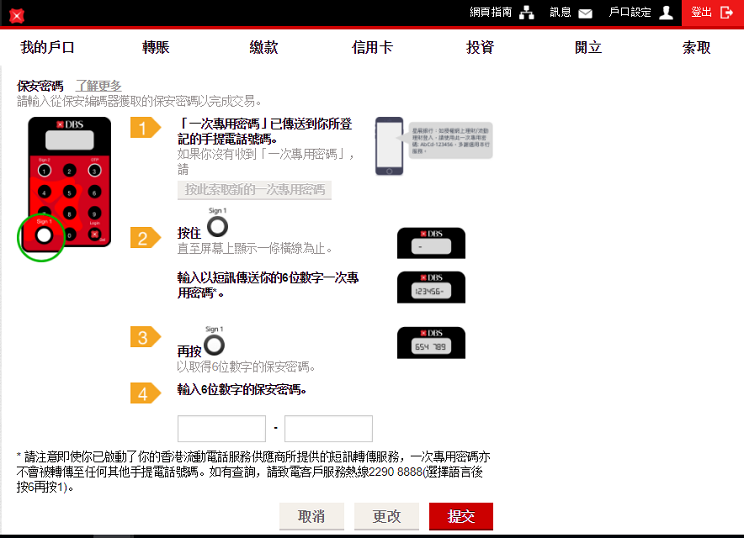Screen dimensions: 744x538
Task: Click the 了解更多 link
Action: coord(98,86)
